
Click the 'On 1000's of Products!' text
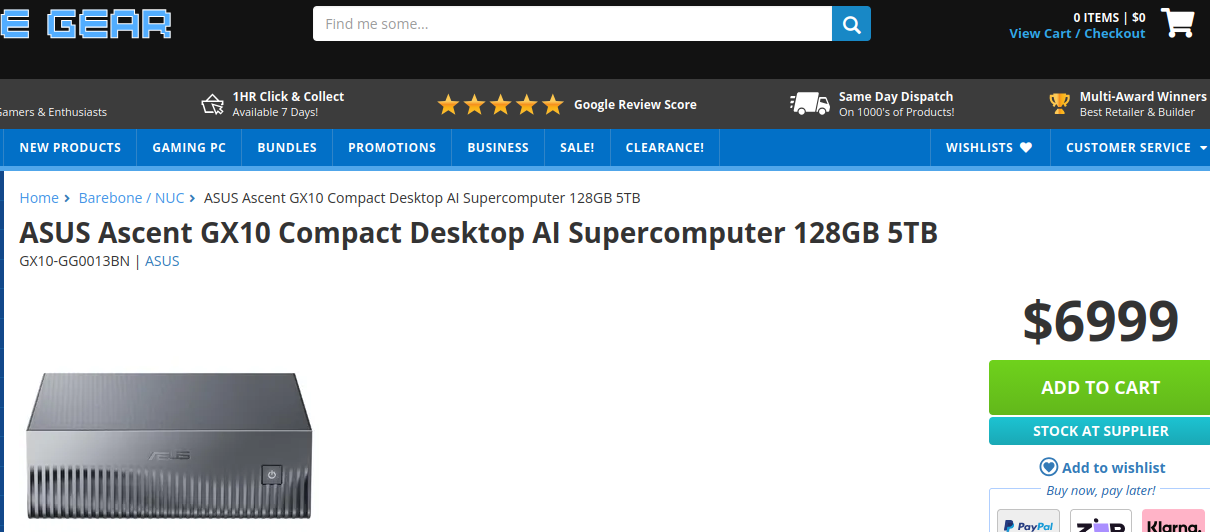(897, 112)
